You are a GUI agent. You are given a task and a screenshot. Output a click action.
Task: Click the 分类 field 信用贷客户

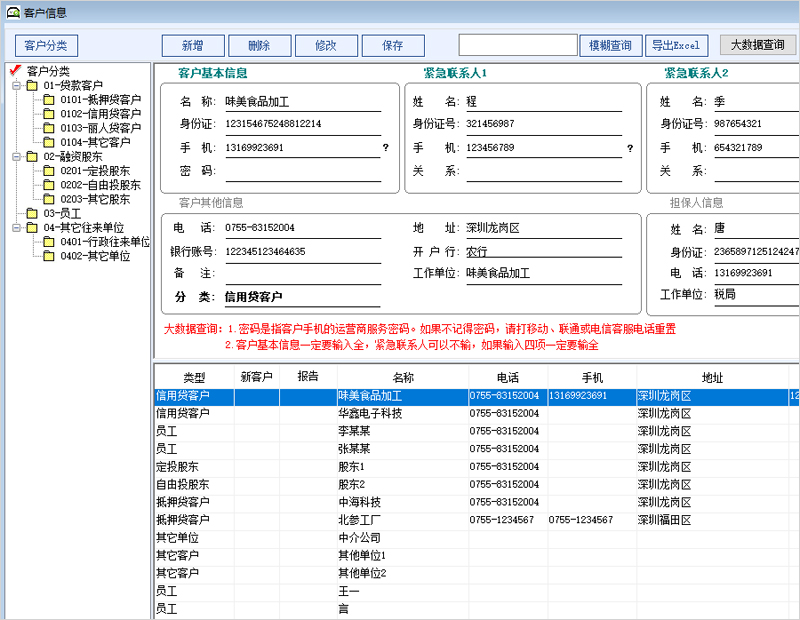[303, 297]
